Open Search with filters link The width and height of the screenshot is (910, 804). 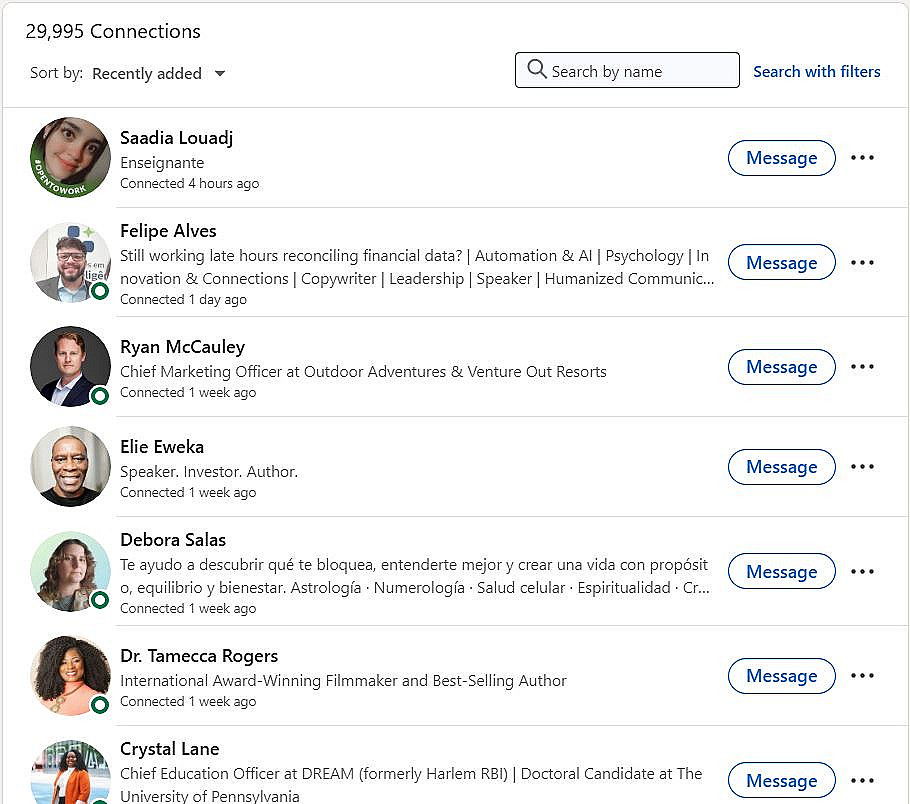click(x=816, y=71)
